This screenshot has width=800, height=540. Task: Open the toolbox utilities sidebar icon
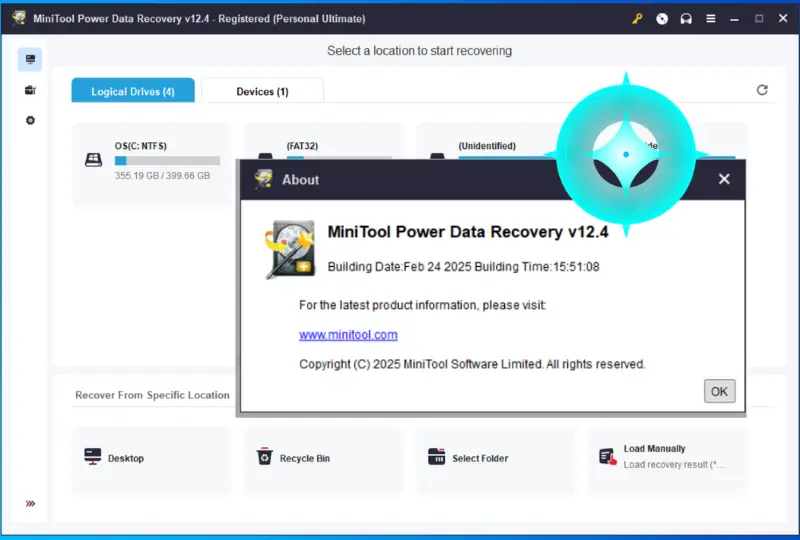point(30,90)
